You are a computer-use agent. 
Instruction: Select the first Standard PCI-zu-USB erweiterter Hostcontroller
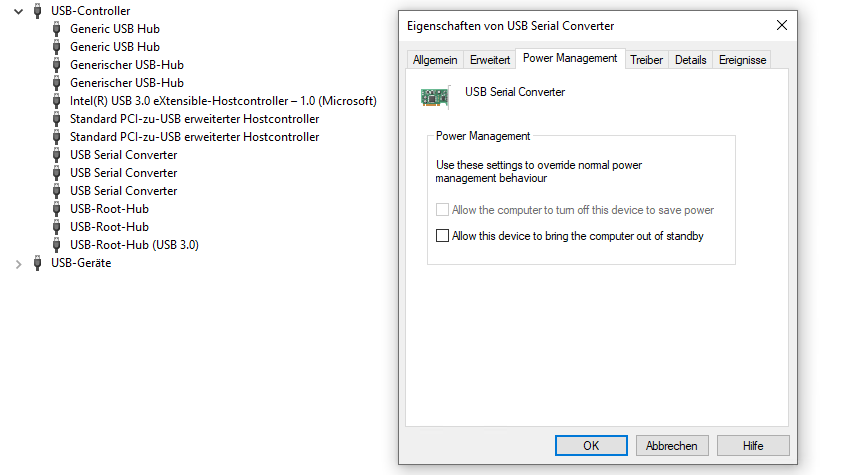point(194,119)
